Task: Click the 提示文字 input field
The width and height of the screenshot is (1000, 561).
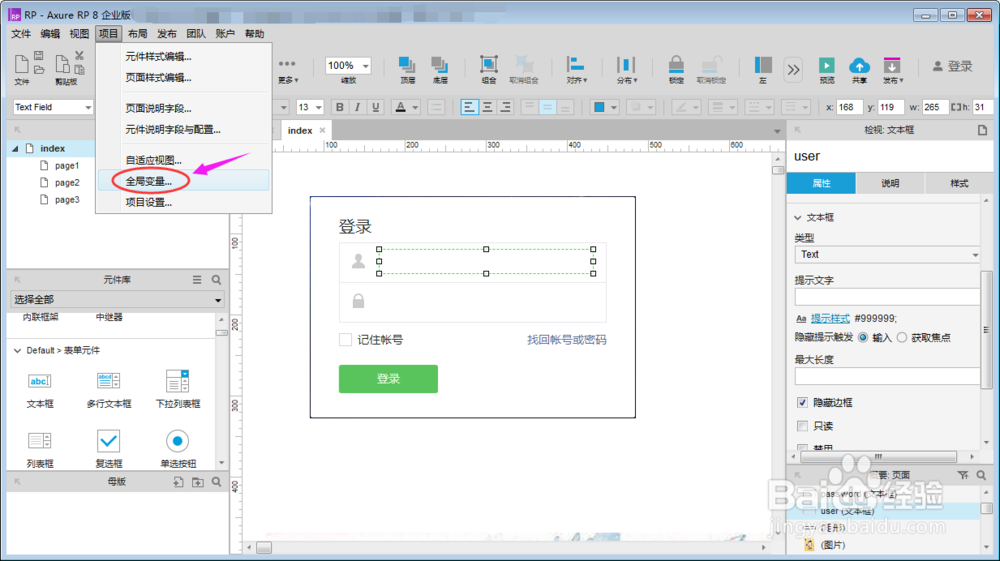Action: tap(887, 296)
